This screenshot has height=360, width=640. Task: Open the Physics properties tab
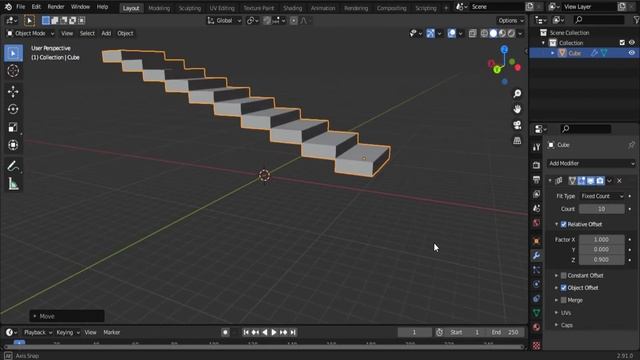click(x=536, y=284)
